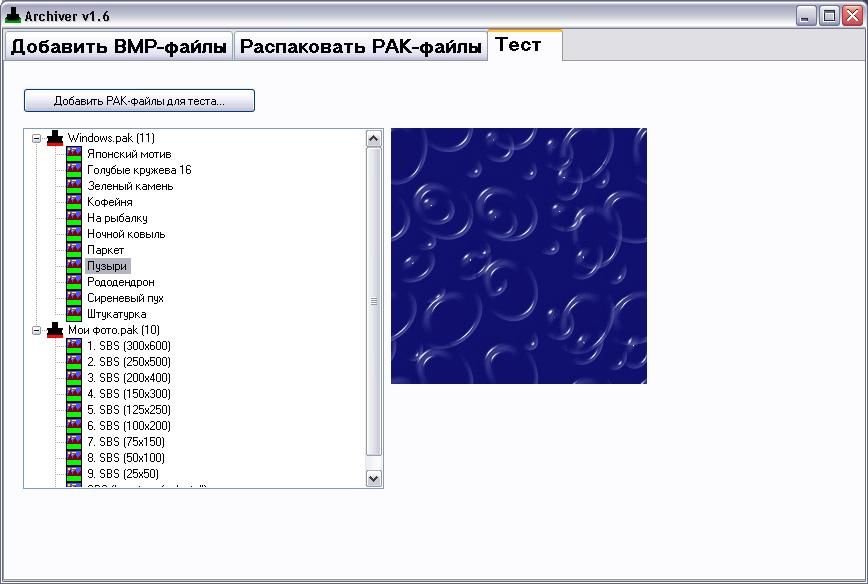868x584 pixels.
Task: Click the archive icon of Мои фото.pak
Action: point(55,330)
